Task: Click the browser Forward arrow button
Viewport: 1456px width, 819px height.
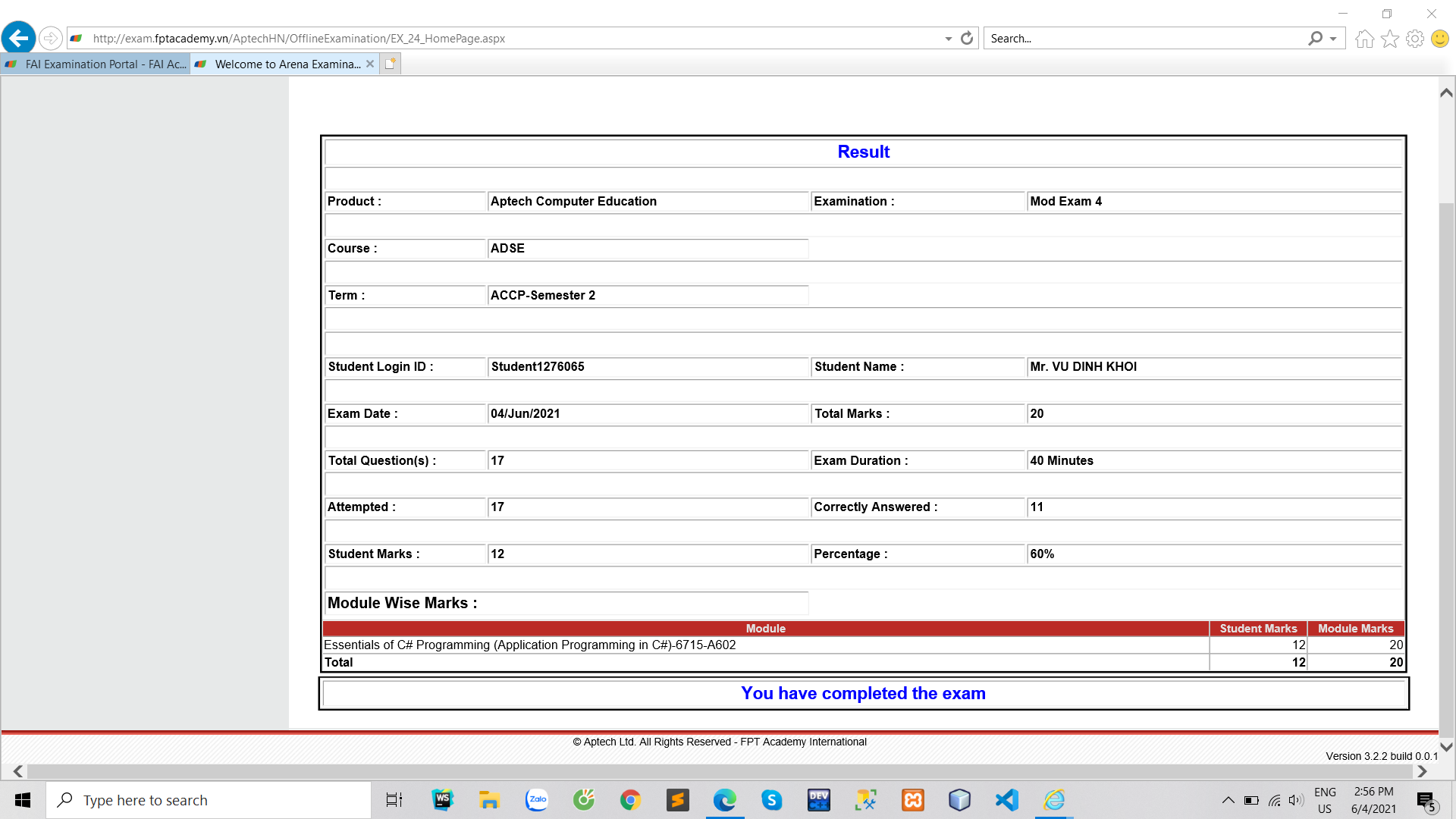Action: tap(50, 38)
